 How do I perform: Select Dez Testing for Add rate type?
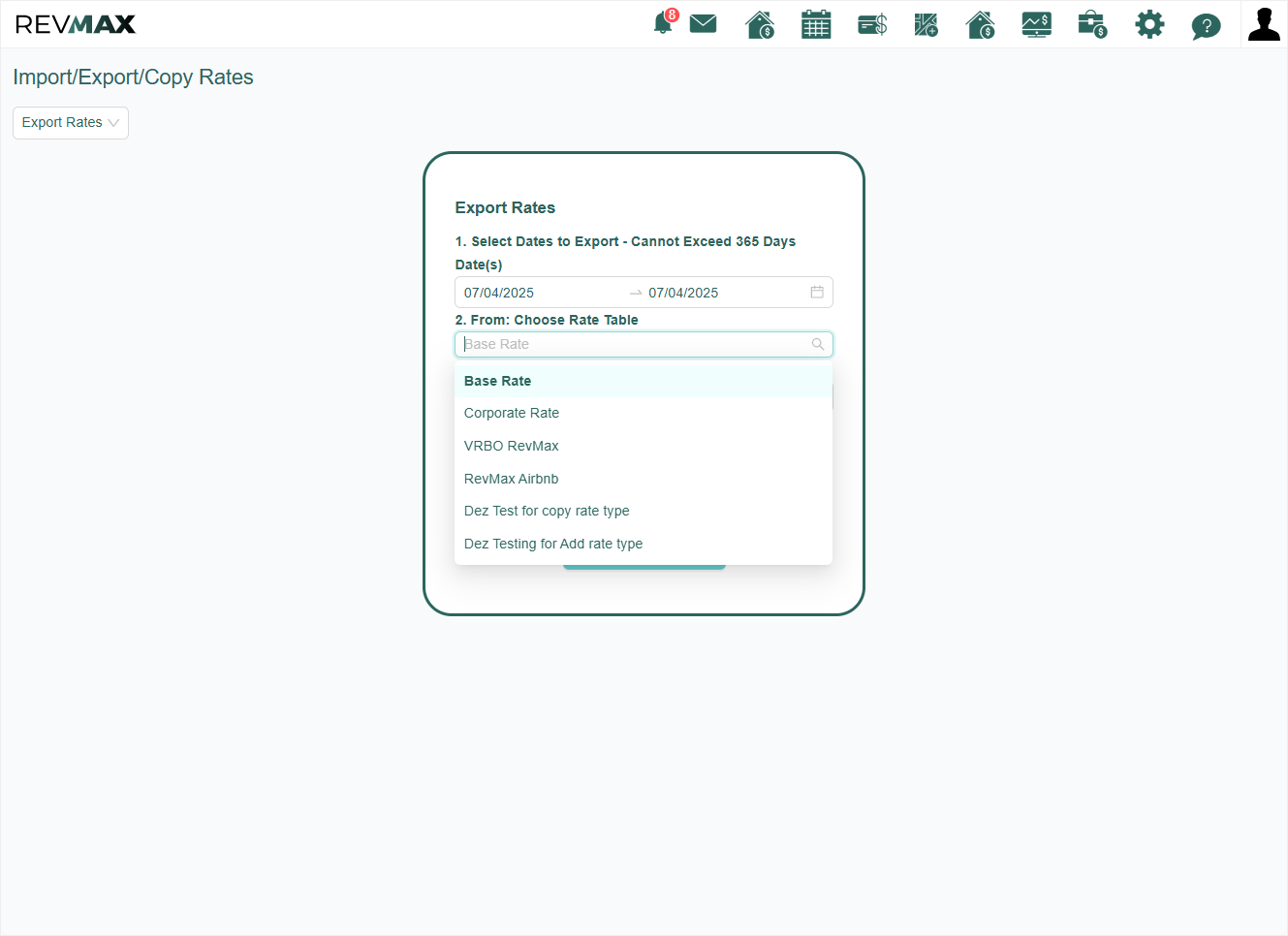click(644, 544)
